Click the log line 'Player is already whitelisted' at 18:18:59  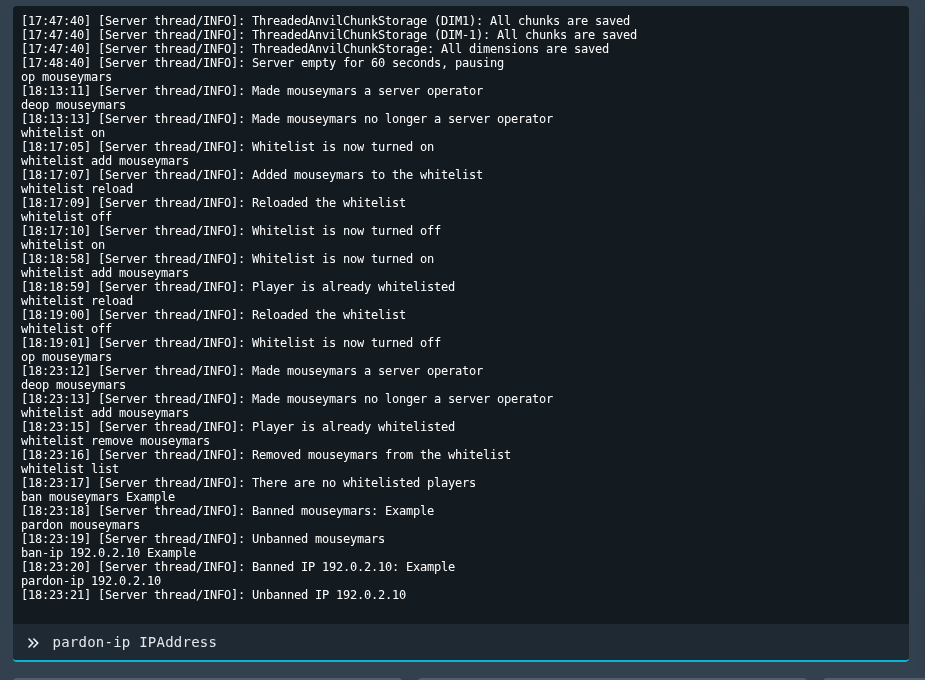(x=238, y=287)
